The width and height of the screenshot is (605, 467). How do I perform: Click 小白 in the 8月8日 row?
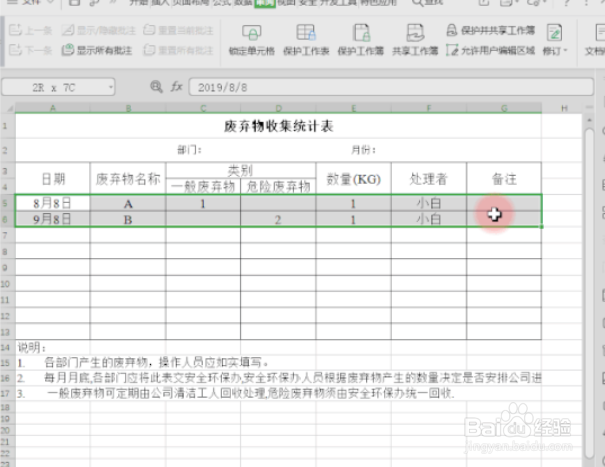click(x=429, y=203)
